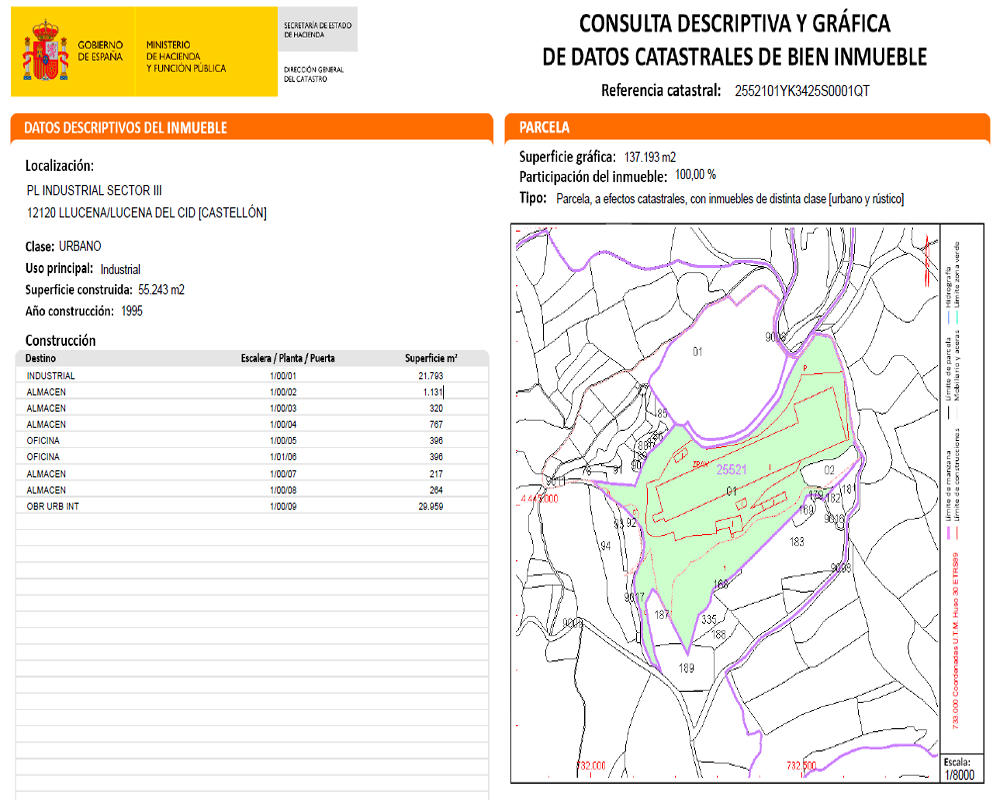
Task: Click the 1.131 surface value cell
Action: click(x=433, y=392)
